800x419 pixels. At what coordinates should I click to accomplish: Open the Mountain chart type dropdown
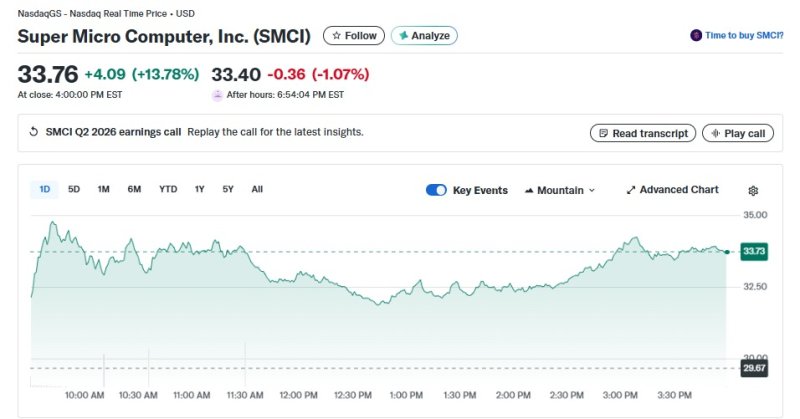[x=559, y=190]
